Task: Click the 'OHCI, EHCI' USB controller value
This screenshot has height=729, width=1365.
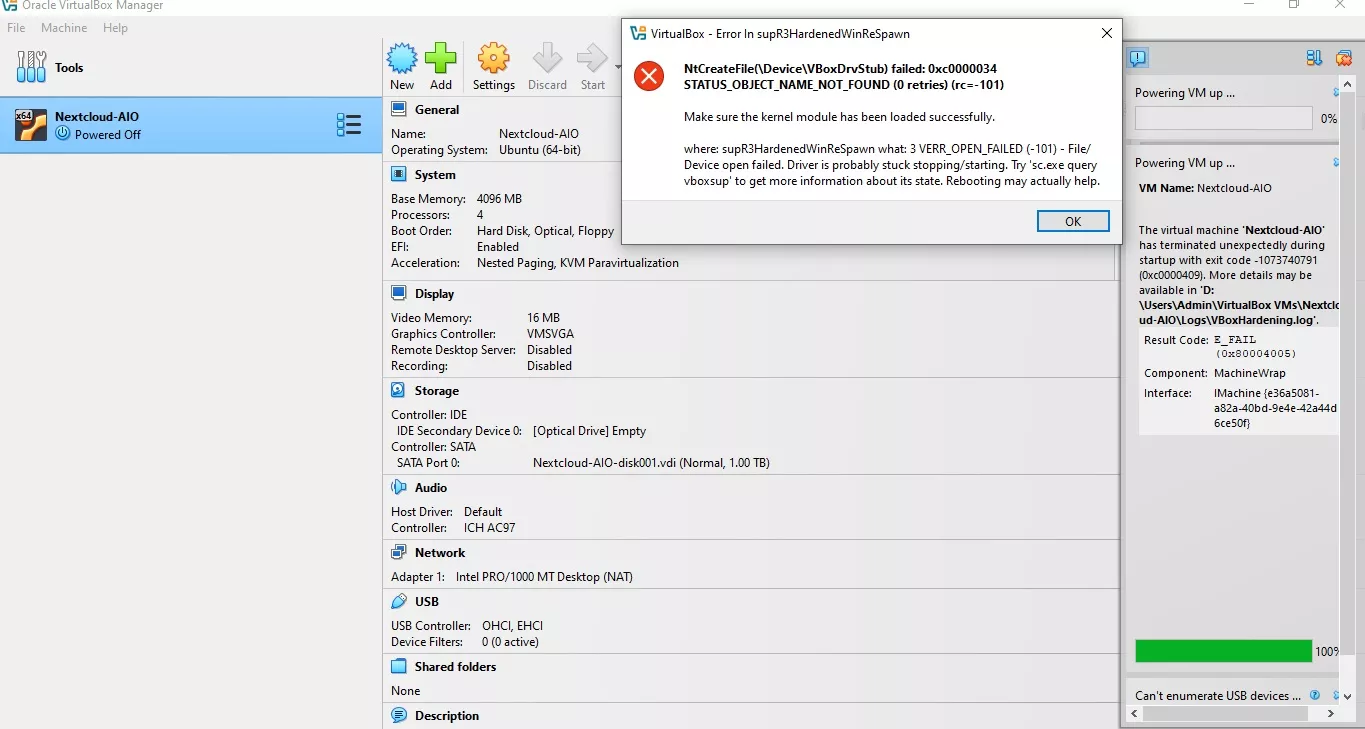Action: click(x=512, y=626)
